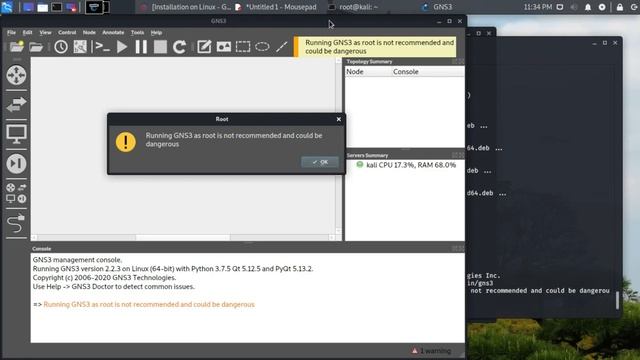Viewport: 640px width, 360px height.
Task: Toggle show/hide interface labels icon
Action: 80,47
